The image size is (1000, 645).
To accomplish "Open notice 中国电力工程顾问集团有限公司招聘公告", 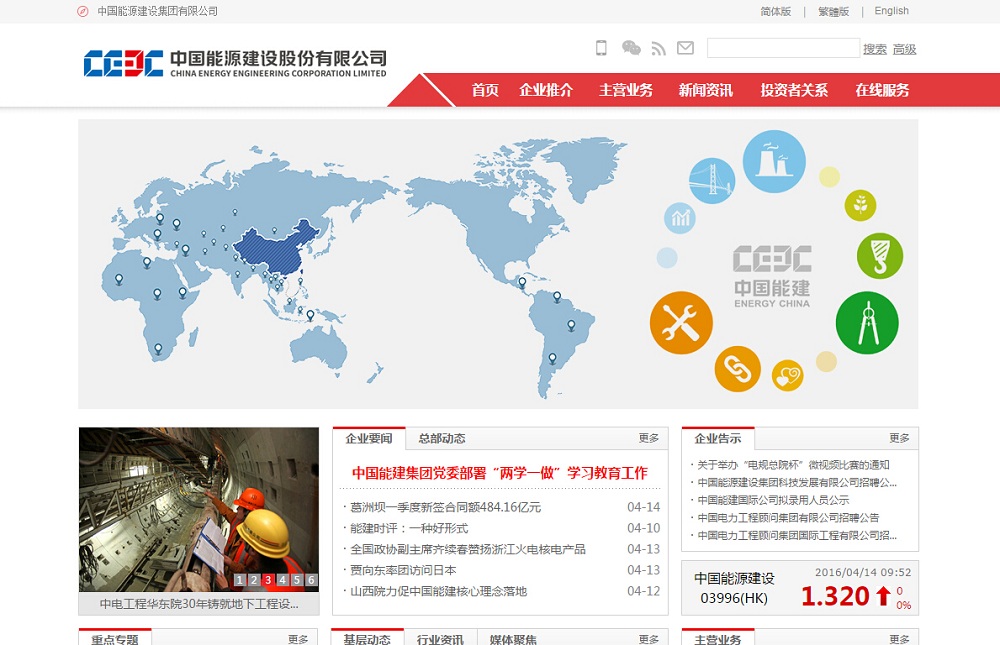I will click(788, 517).
